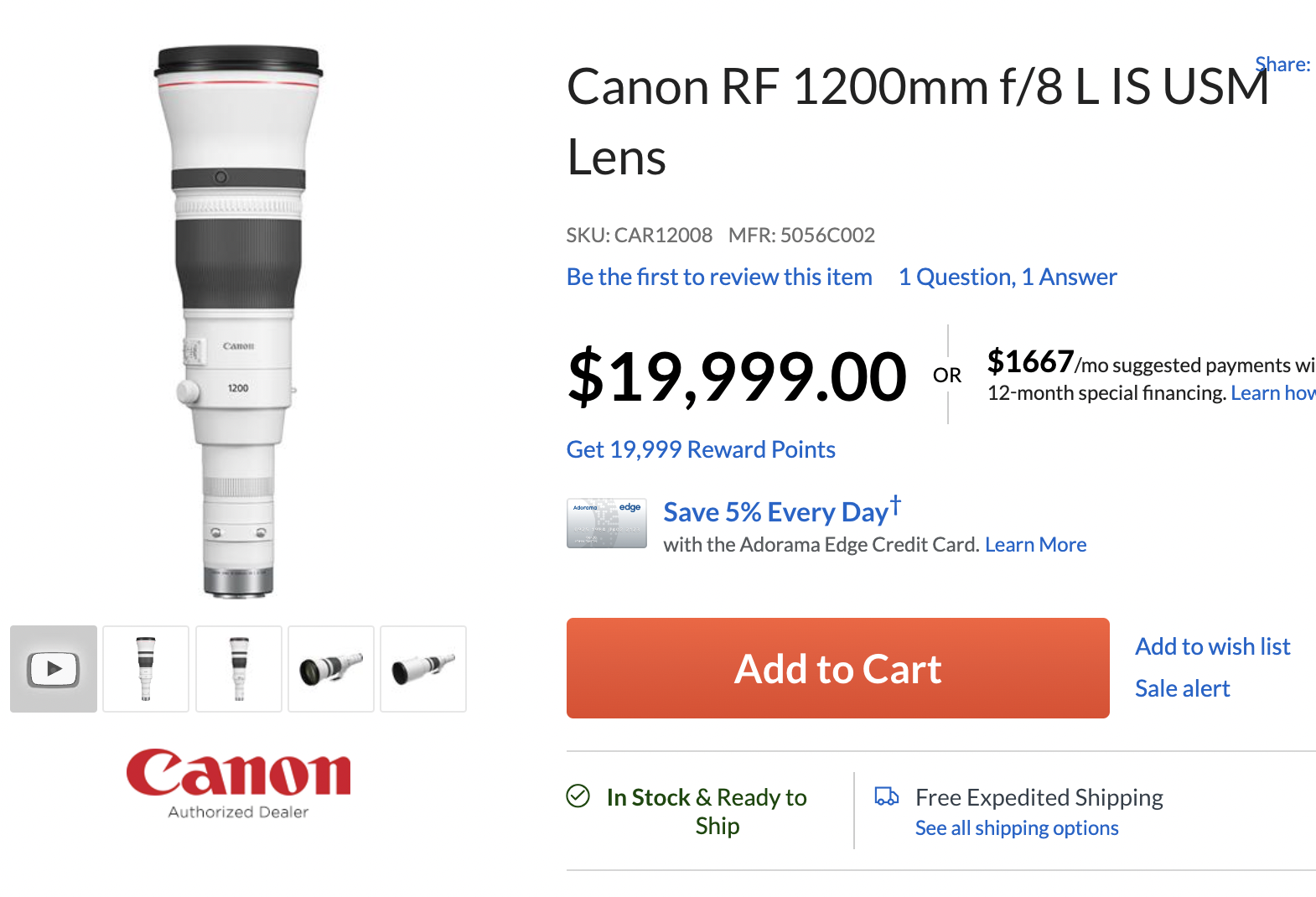See all shipping options

click(1017, 828)
